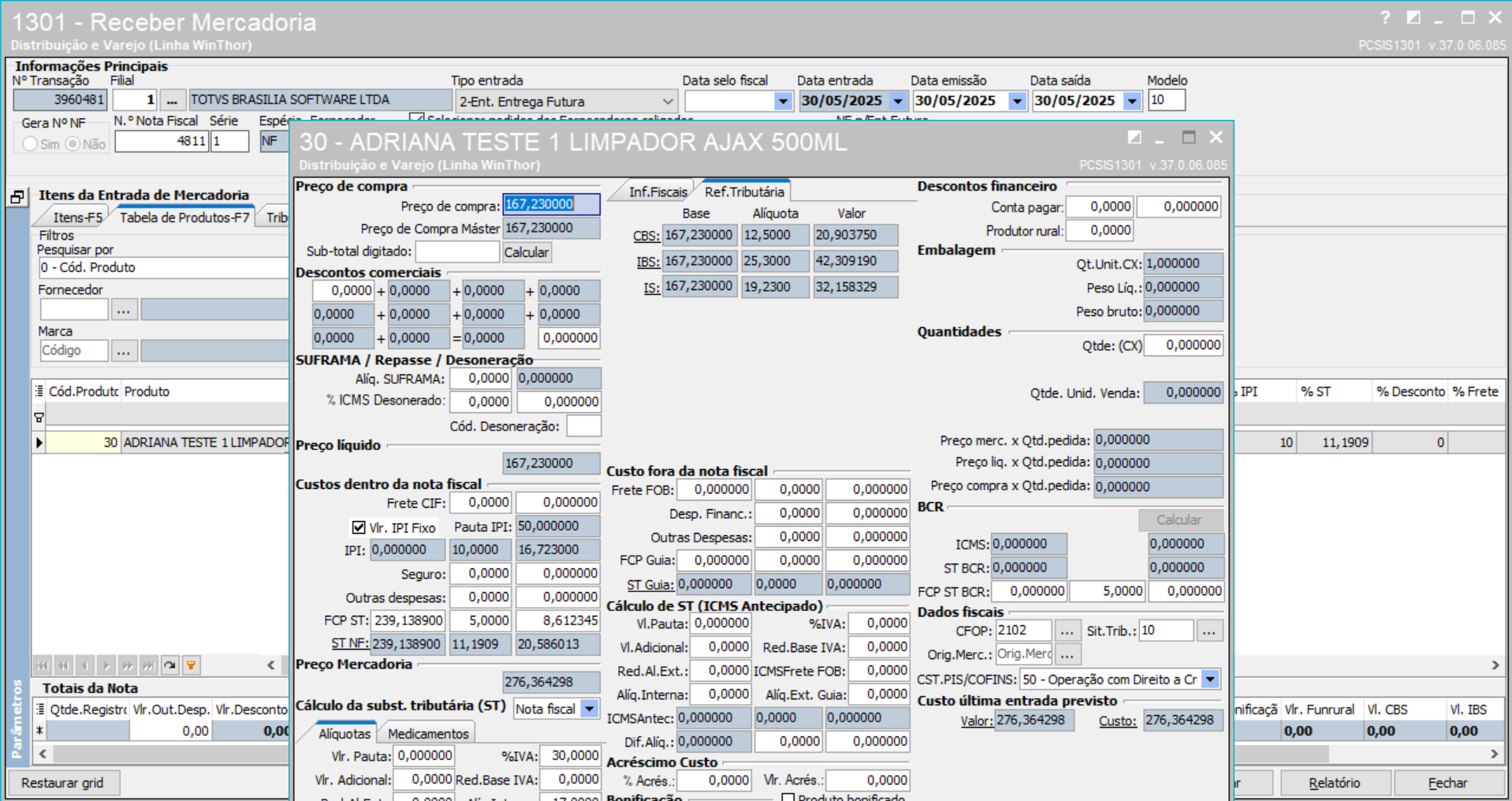
Task: Click the detach panel icon beside Itens da Entrada
Action: click(x=17, y=197)
